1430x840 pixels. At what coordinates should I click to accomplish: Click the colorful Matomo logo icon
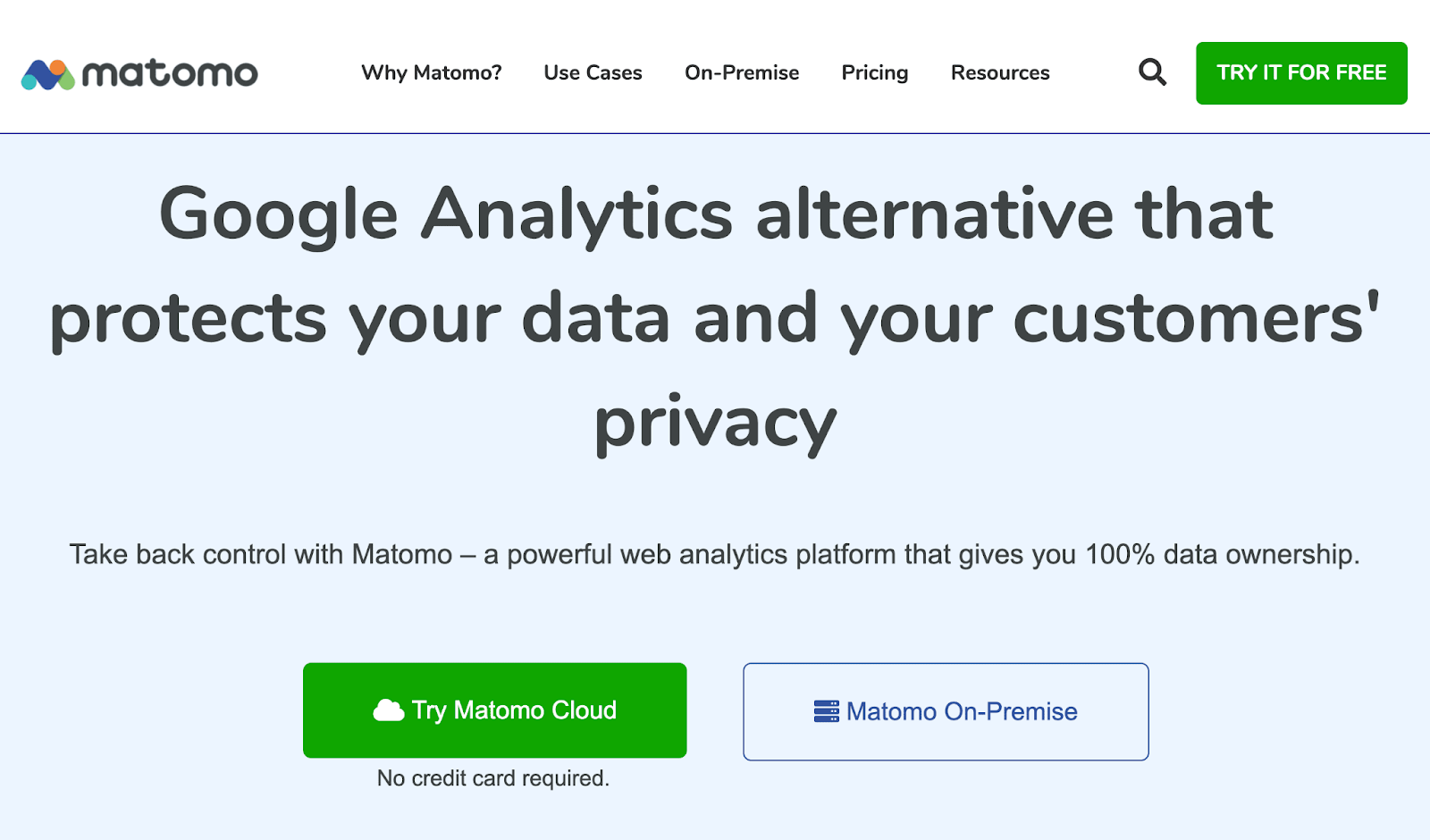[x=47, y=75]
